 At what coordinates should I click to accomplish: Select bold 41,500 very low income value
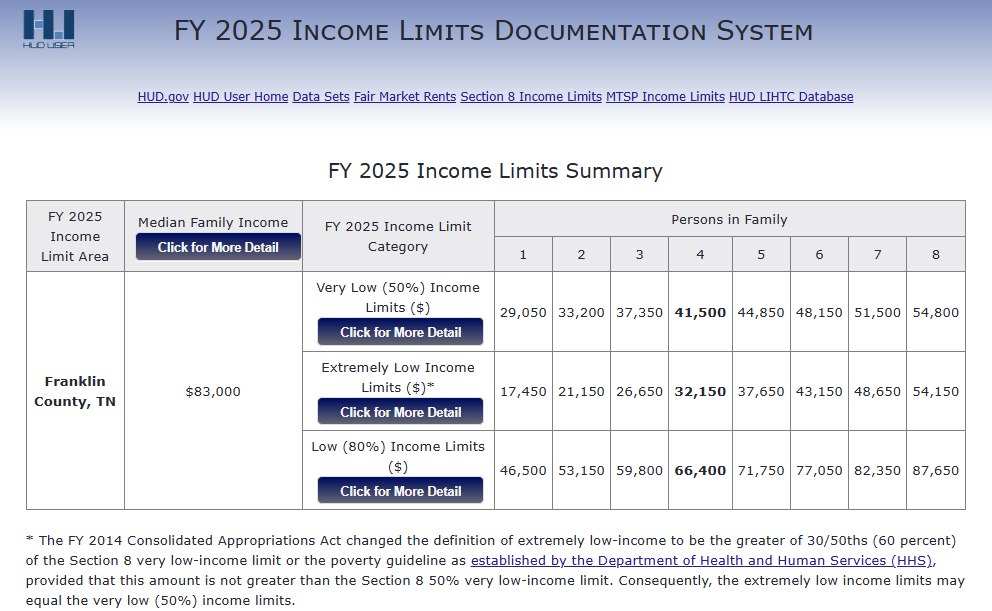point(700,312)
